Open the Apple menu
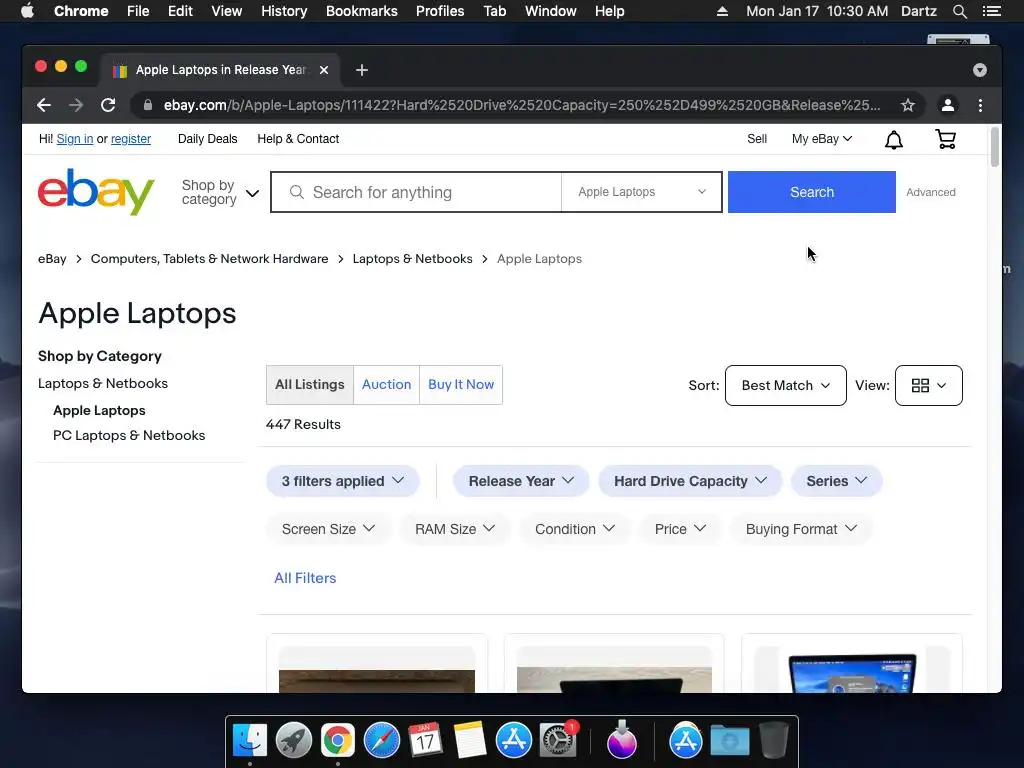Image resolution: width=1024 pixels, height=768 pixels. (27, 11)
